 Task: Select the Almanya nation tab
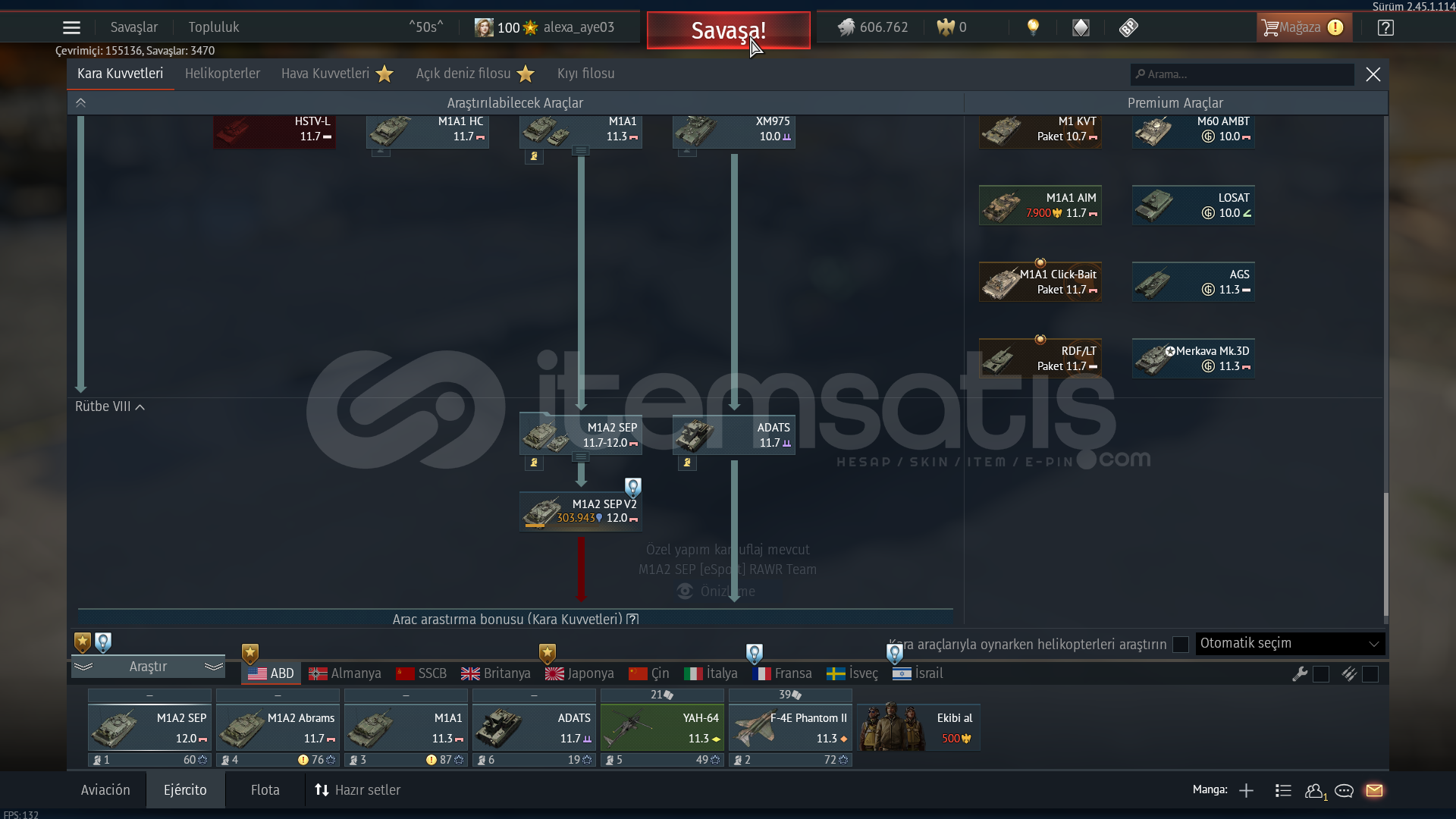coord(345,673)
